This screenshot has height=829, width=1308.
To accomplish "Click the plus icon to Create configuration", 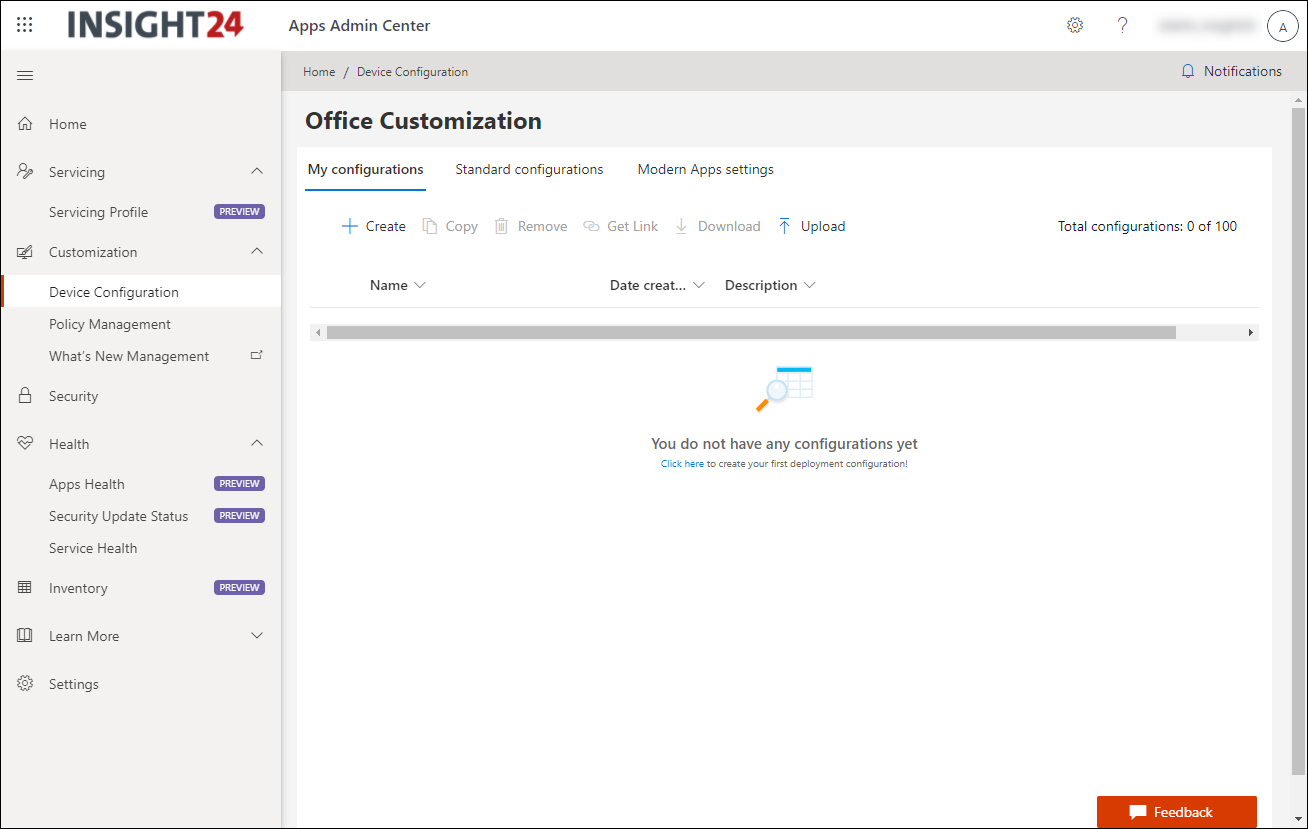I will [350, 226].
